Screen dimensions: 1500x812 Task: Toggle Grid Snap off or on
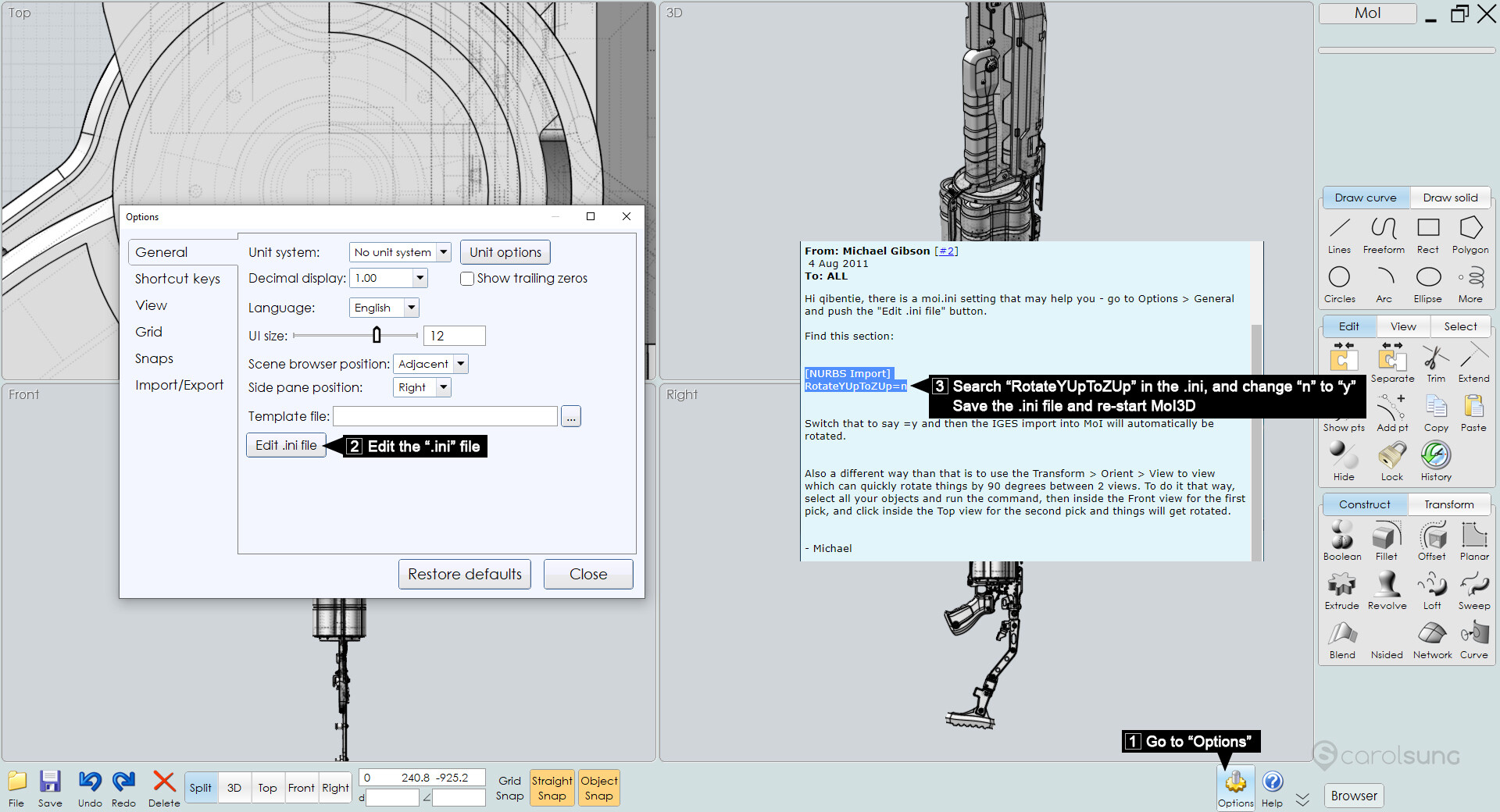(509, 788)
